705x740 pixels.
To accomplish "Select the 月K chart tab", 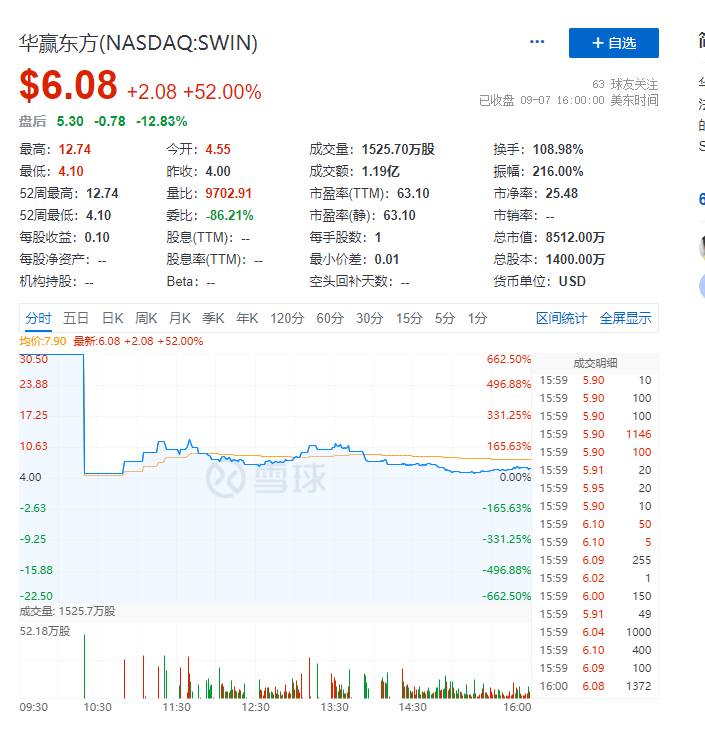I will click(179, 319).
